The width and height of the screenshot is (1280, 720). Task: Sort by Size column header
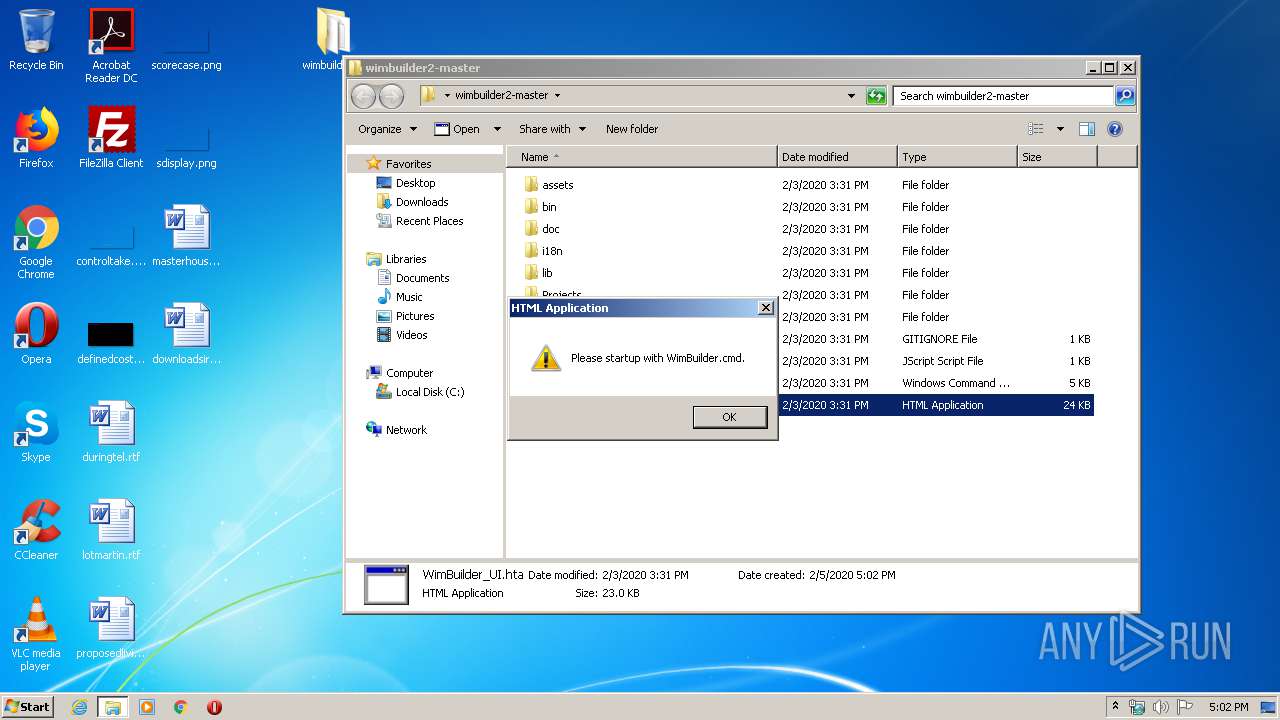tap(1057, 157)
